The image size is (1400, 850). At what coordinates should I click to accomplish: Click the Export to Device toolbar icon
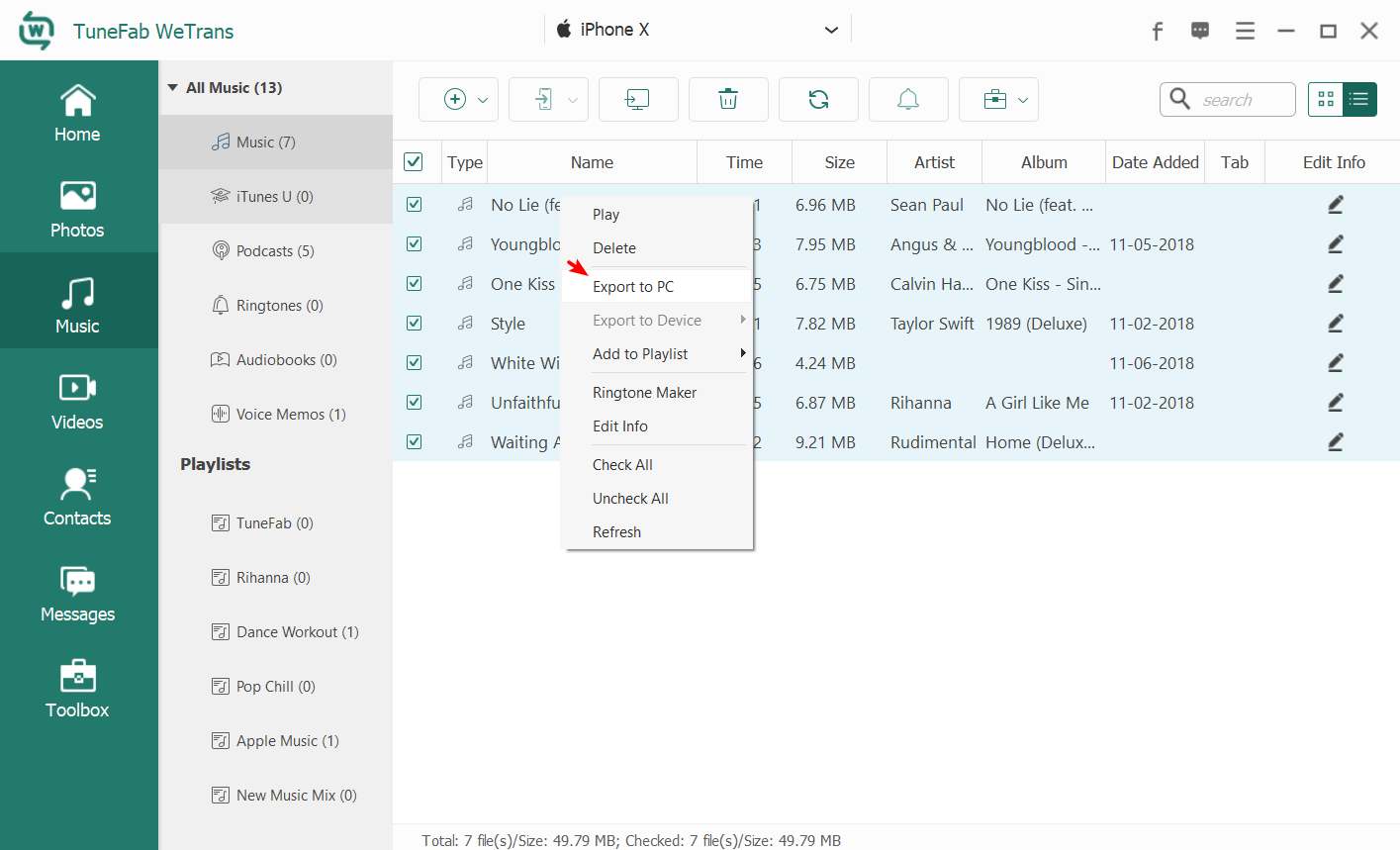(544, 99)
